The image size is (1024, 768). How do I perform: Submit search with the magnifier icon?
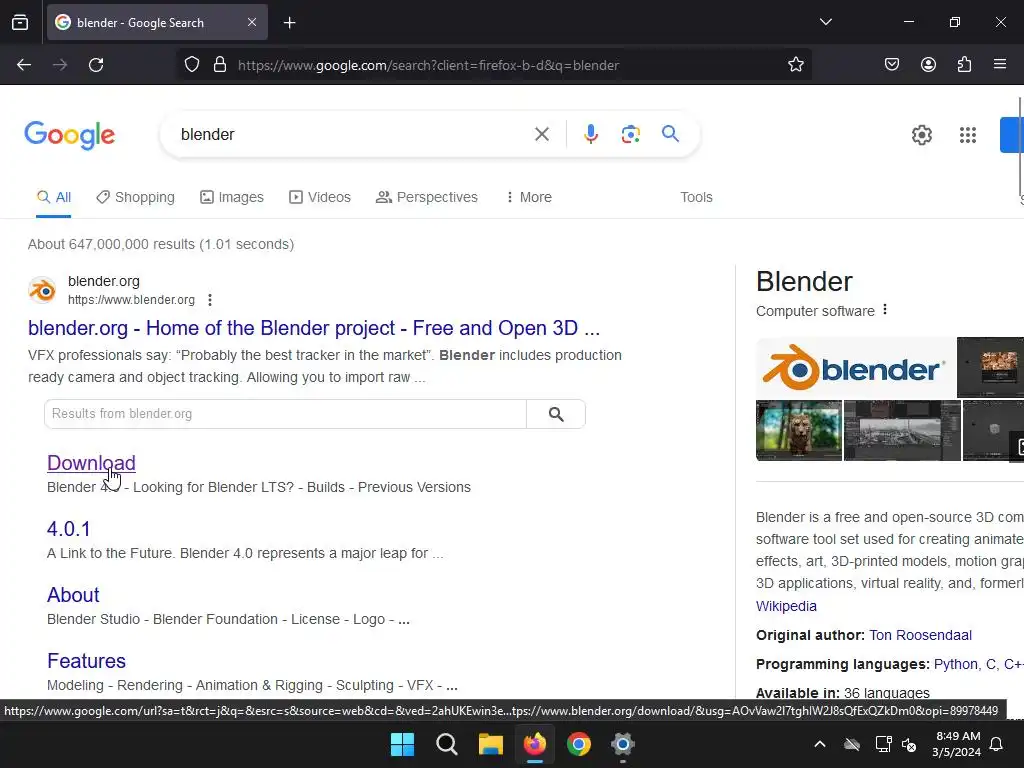pos(670,134)
